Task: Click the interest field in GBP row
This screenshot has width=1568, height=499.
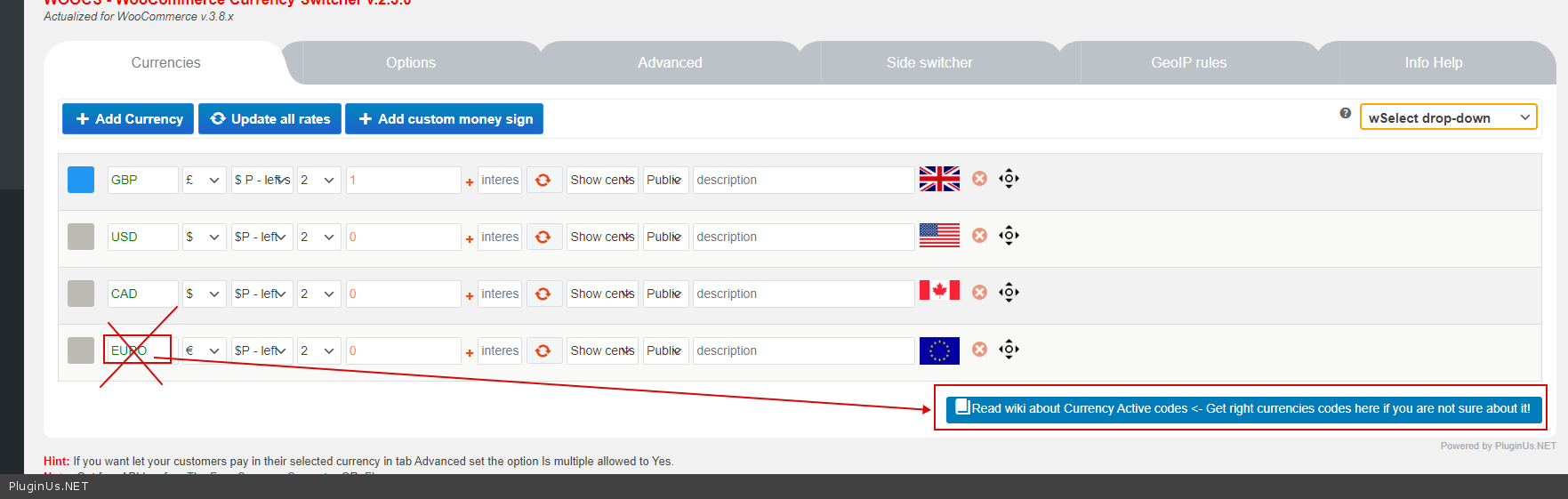Action: (500, 180)
